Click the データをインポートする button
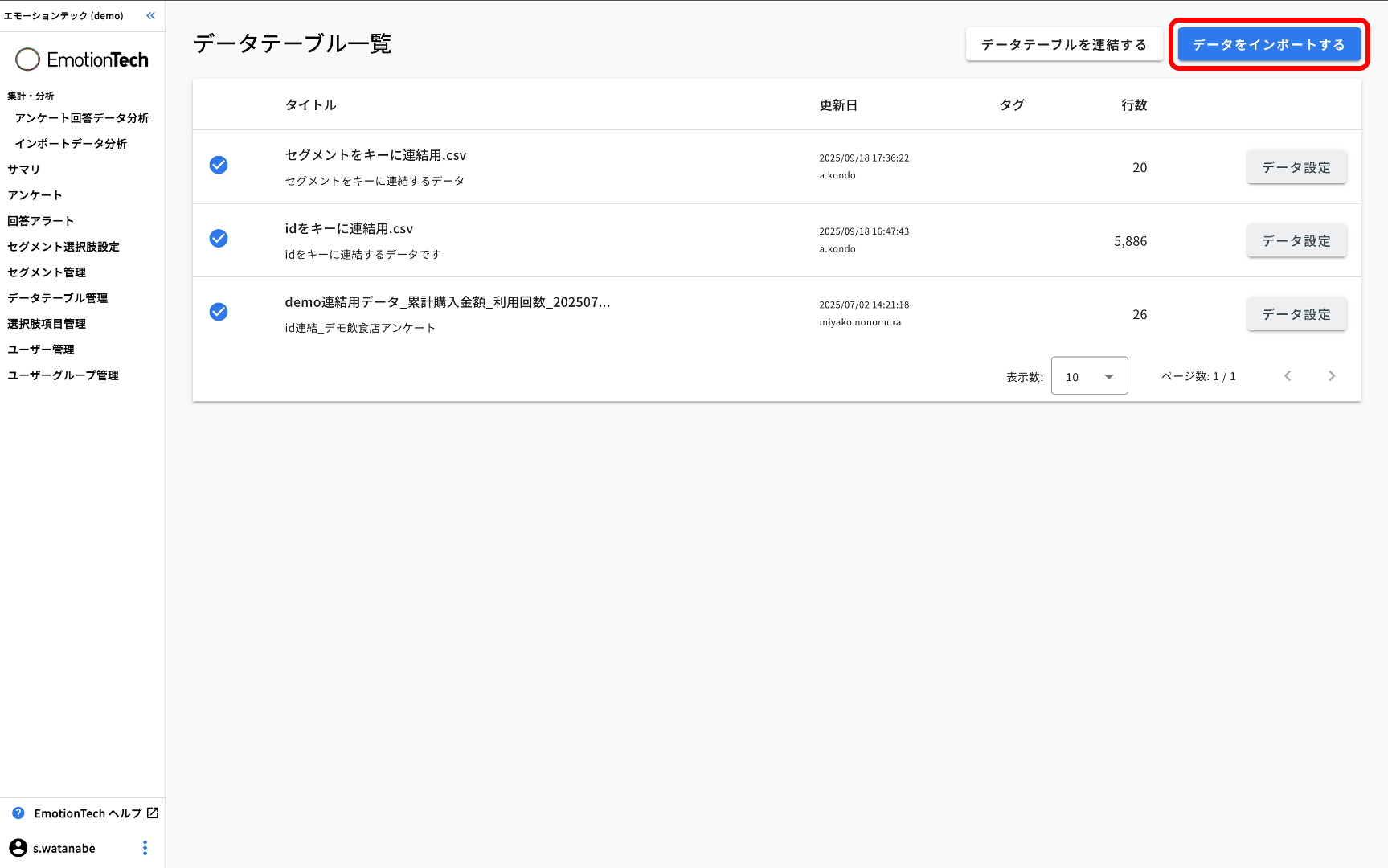The width and height of the screenshot is (1388, 868). pos(1268,45)
